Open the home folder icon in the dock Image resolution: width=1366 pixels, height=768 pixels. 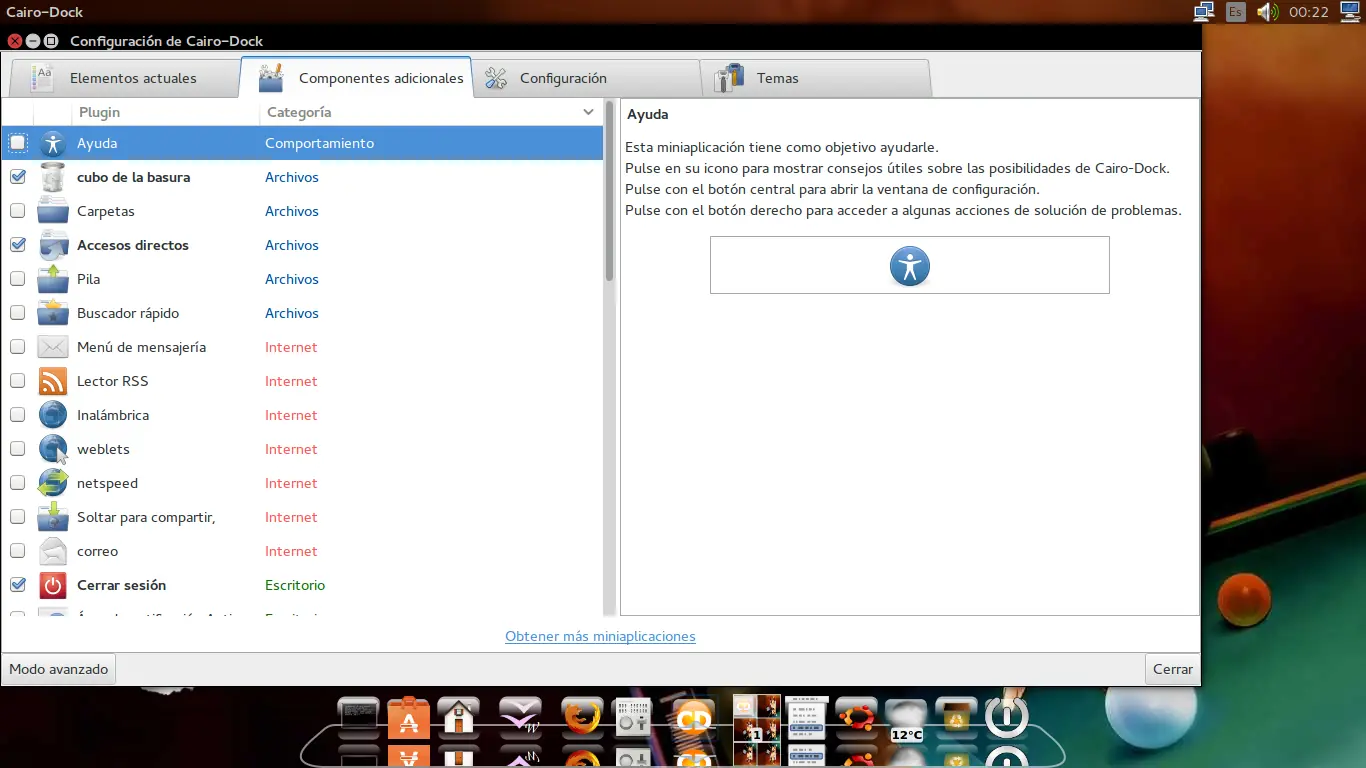459,717
